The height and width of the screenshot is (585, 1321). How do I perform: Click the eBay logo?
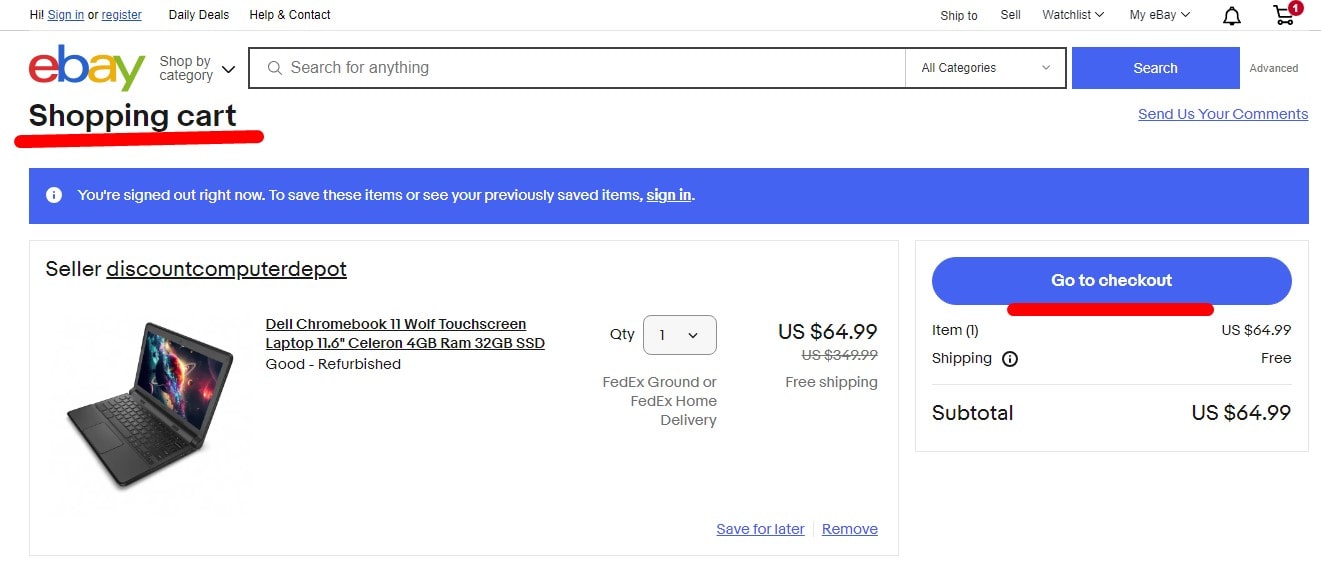[87, 68]
